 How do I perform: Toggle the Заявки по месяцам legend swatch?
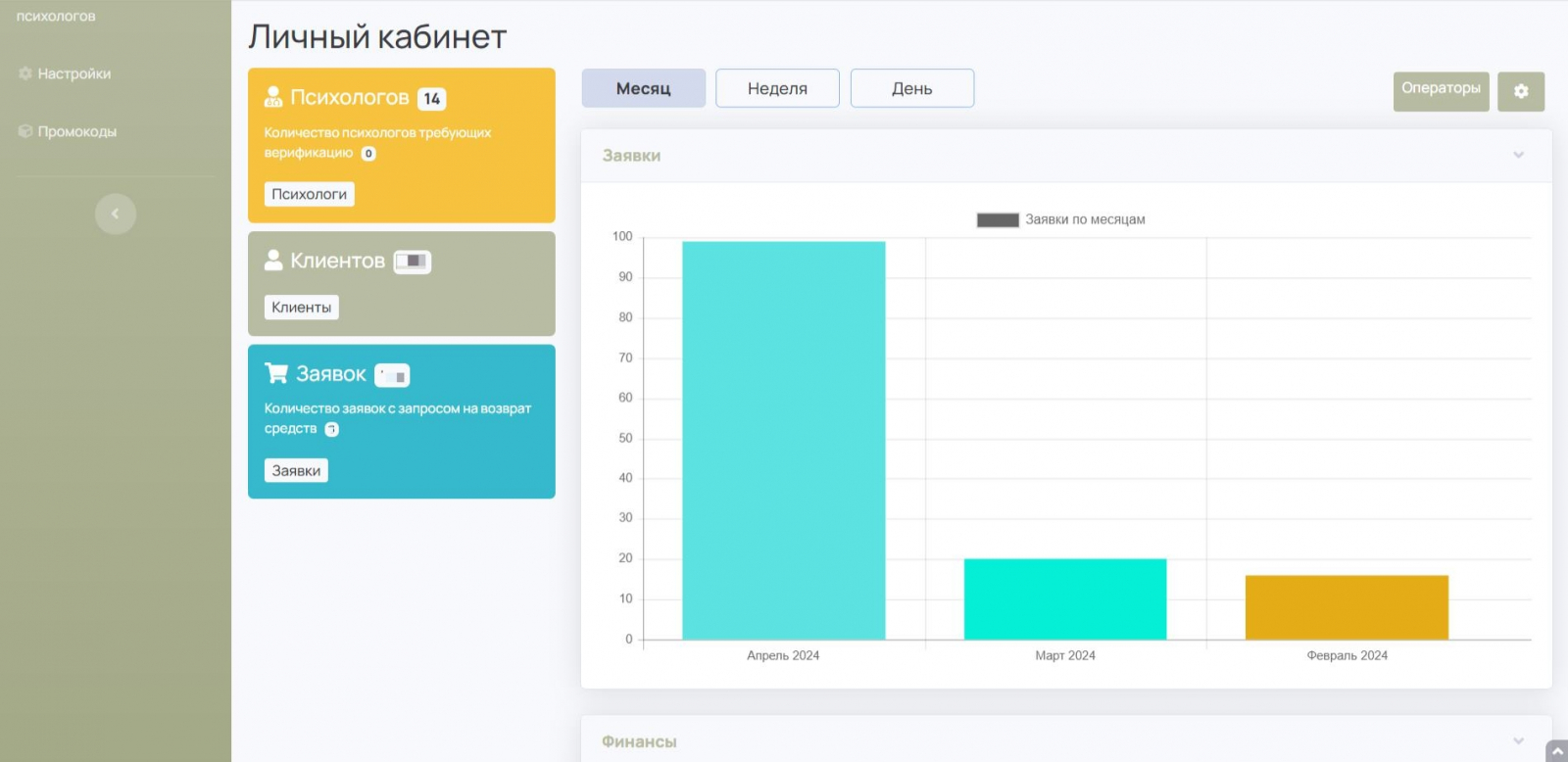click(x=998, y=220)
